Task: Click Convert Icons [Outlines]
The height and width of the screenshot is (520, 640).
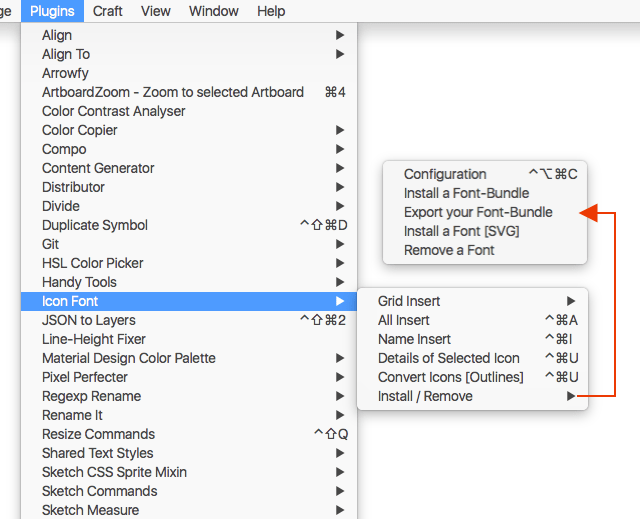Action: point(450,377)
